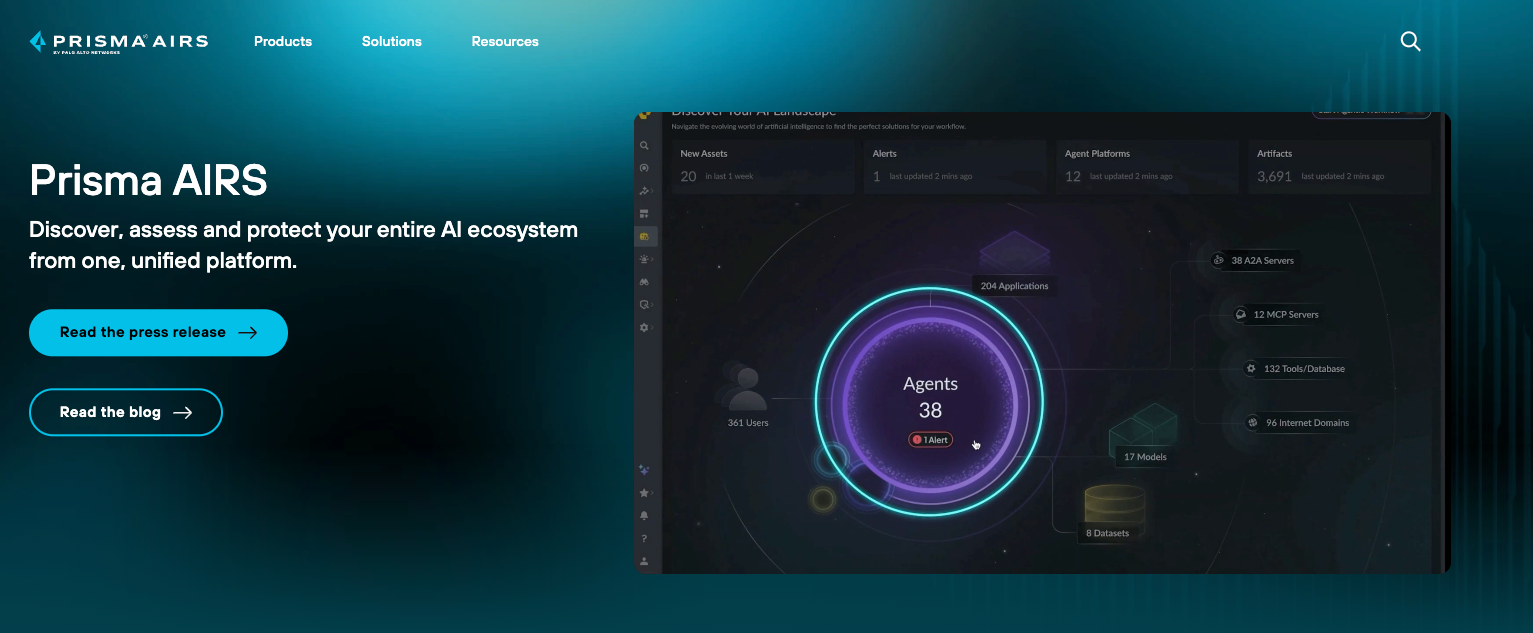The height and width of the screenshot is (633, 1533).
Task: Click the settings gear in dashboard sidebar
Action: pos(645,328)
